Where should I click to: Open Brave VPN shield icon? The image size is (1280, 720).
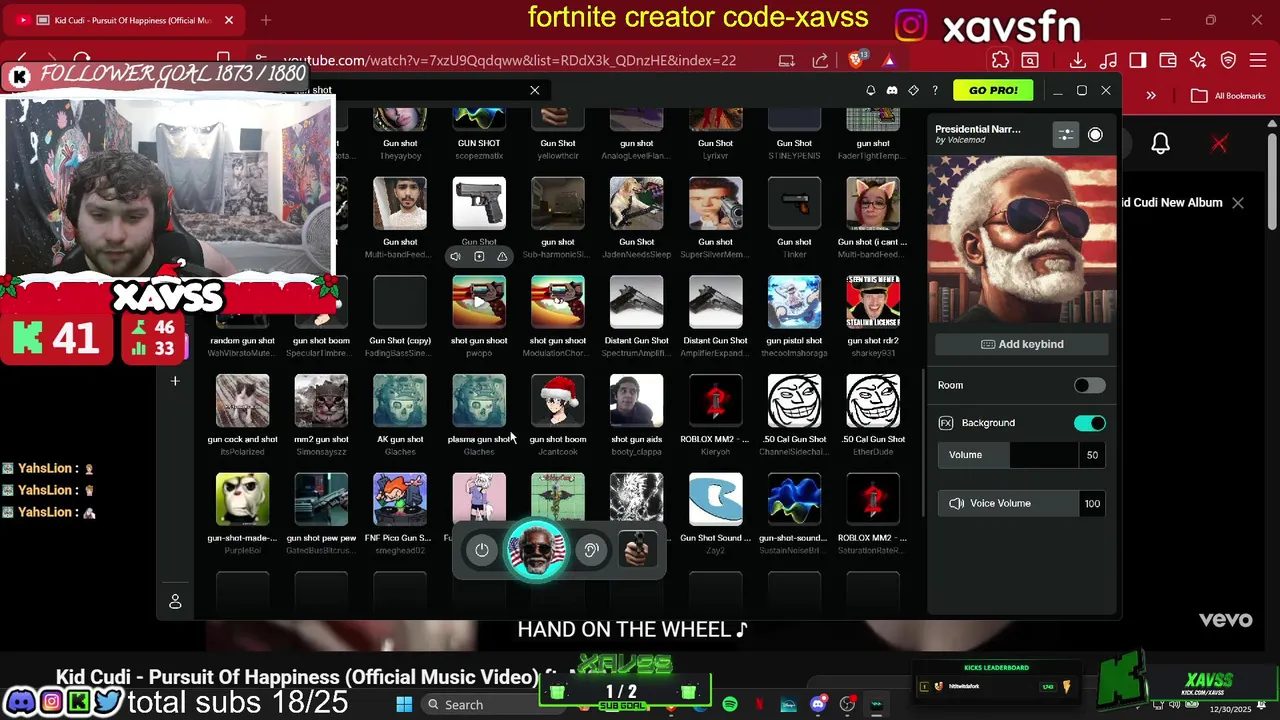point(1228,60)
